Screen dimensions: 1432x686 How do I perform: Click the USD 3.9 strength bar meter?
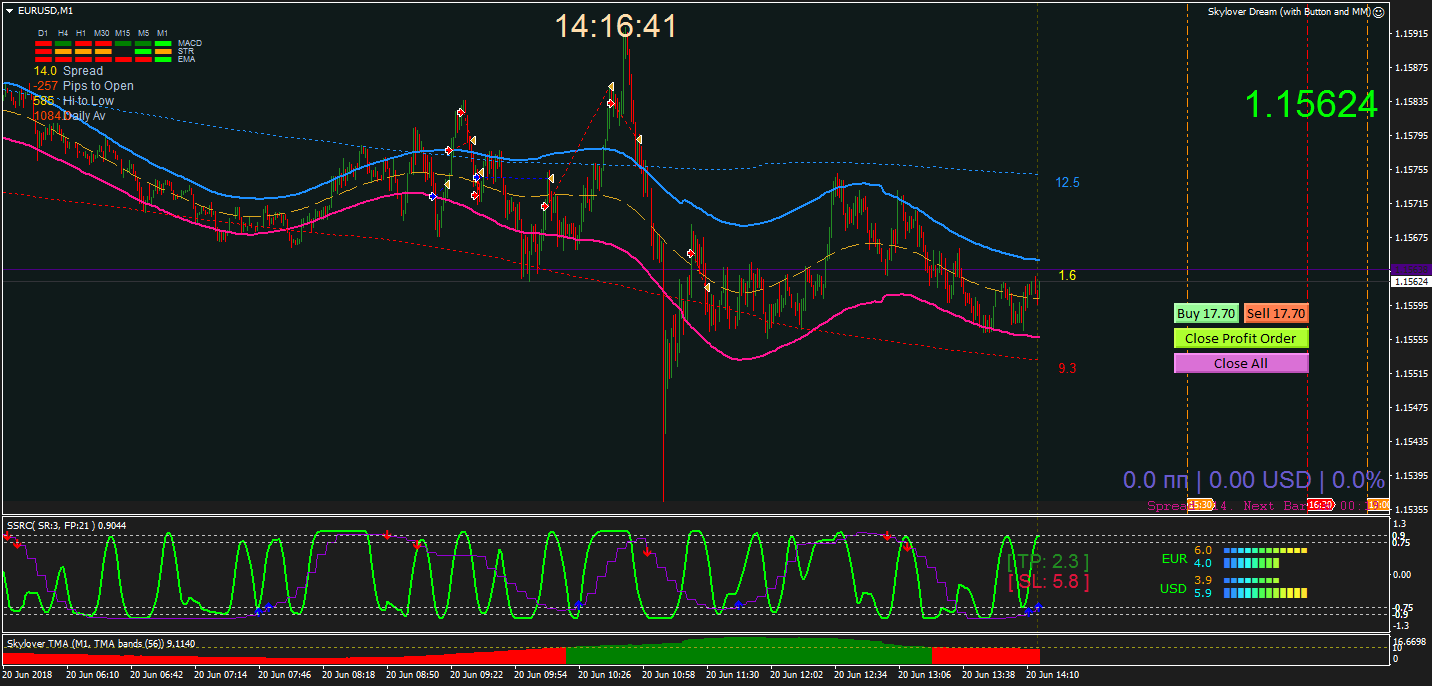[x=1252, y=580]
